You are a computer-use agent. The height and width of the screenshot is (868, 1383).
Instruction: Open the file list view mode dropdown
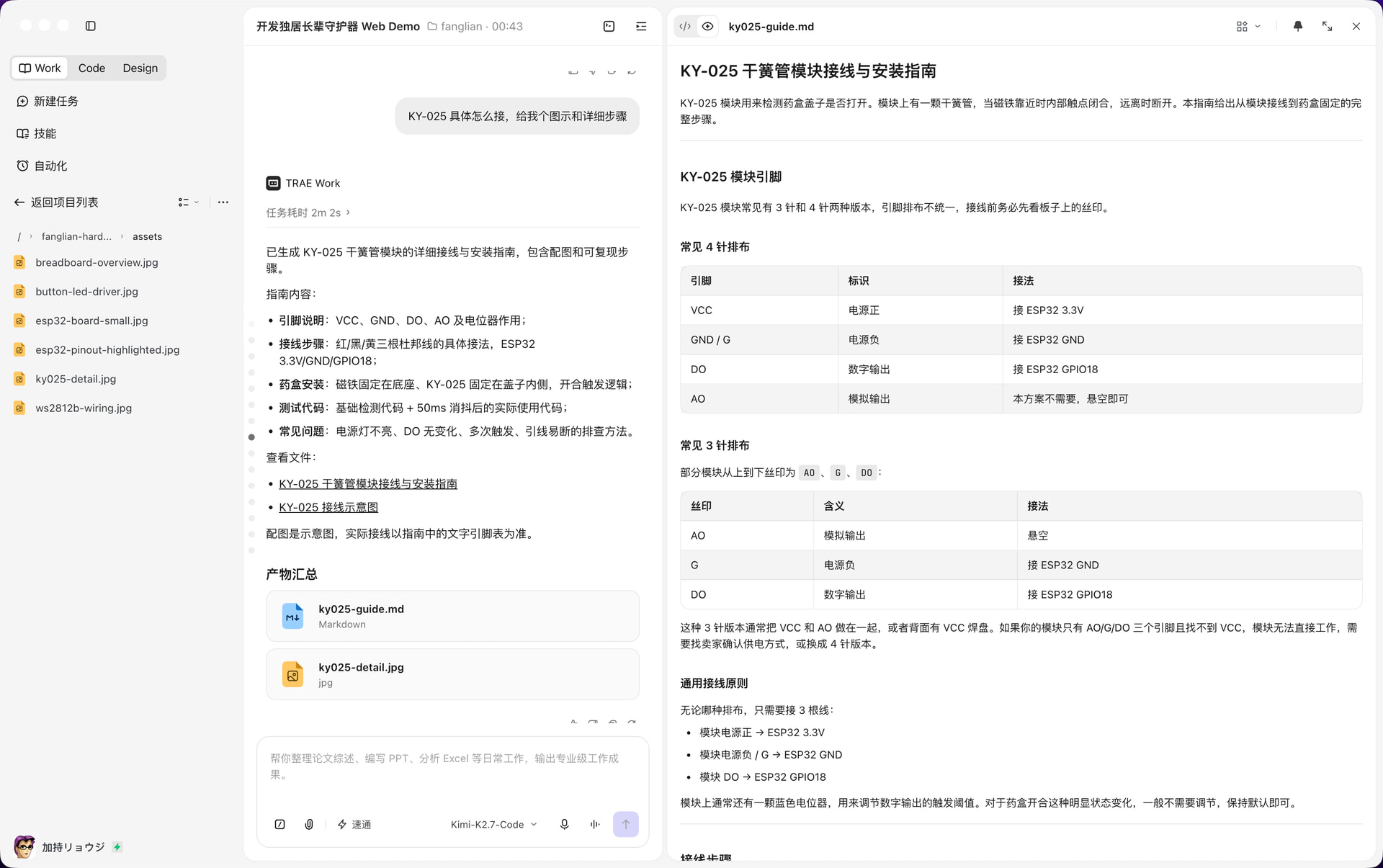pyautogui.click(x=189, y=202)
